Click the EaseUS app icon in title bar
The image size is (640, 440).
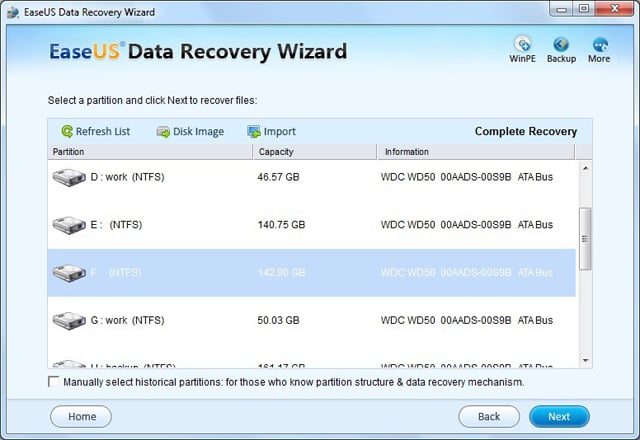[13, 12]
